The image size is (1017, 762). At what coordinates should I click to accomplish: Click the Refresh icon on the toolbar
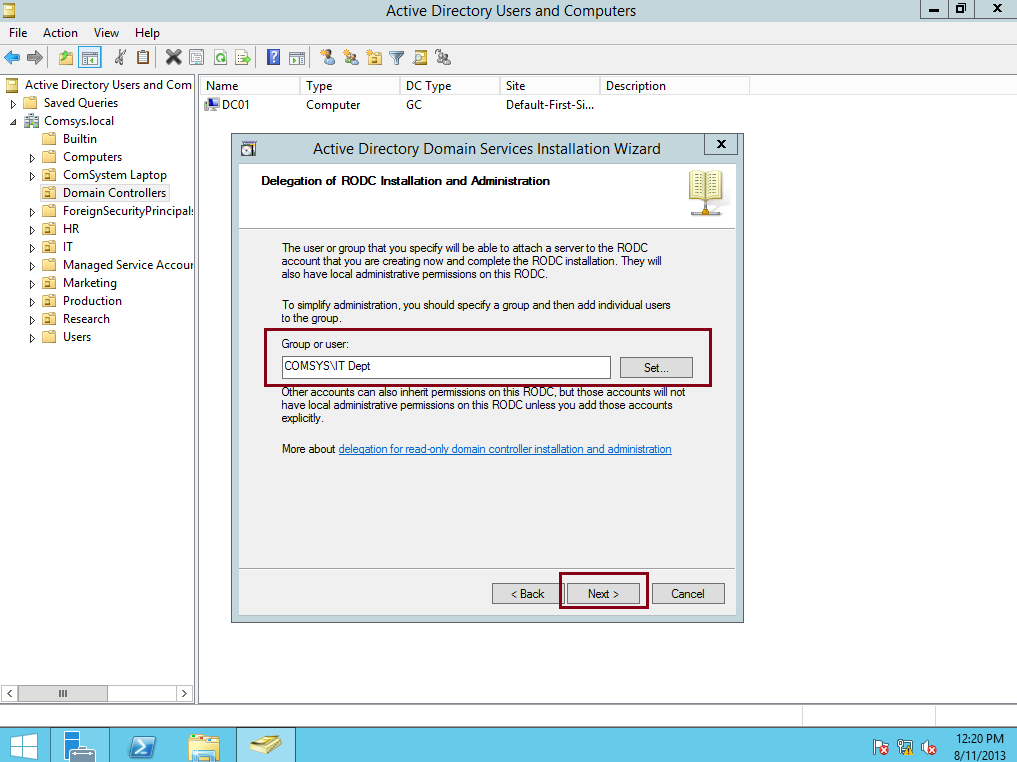tap(220, 57)
